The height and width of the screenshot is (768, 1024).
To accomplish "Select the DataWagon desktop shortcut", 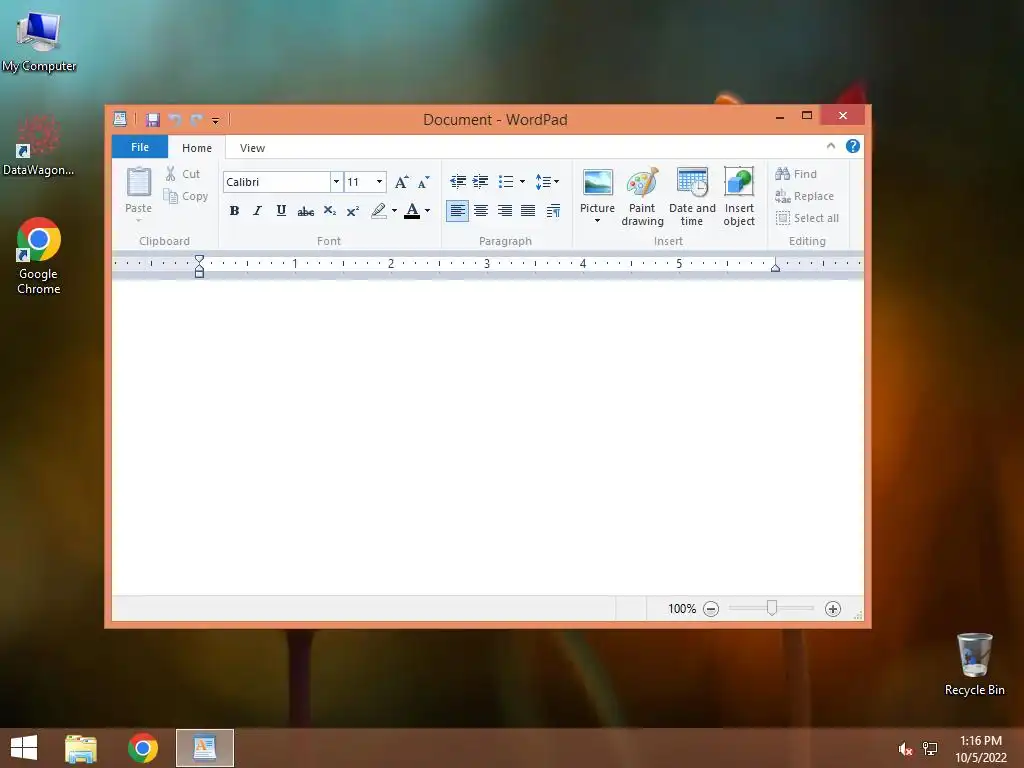I will (39, 146).
